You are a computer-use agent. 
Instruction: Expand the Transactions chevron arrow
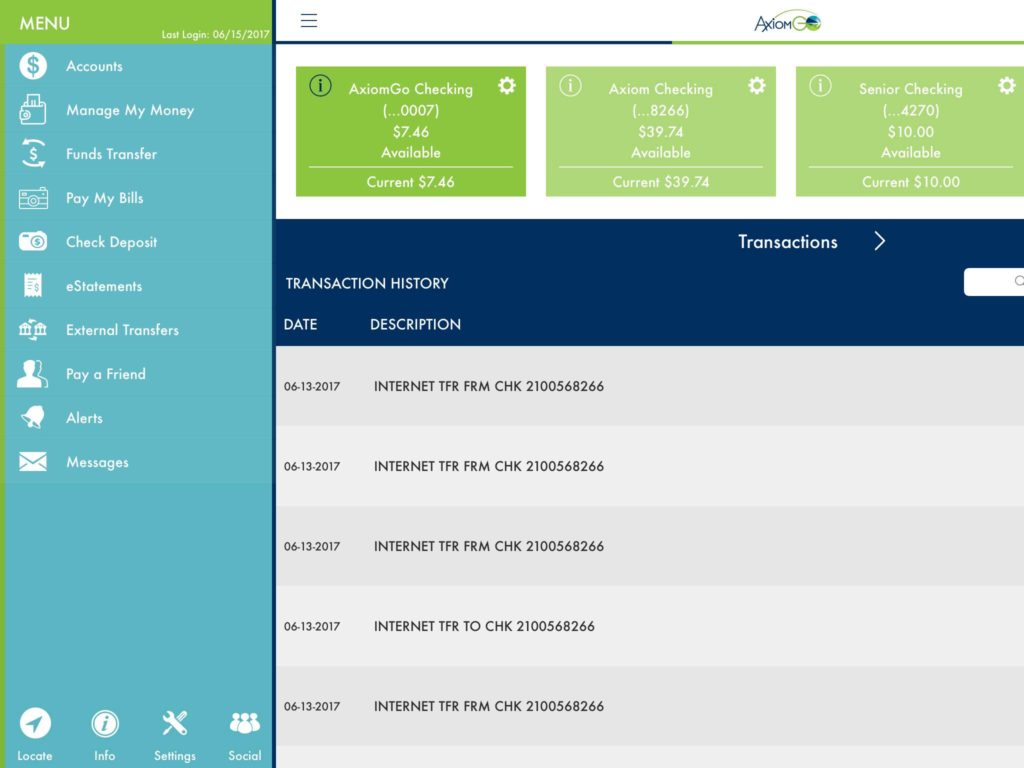point(880,242)
